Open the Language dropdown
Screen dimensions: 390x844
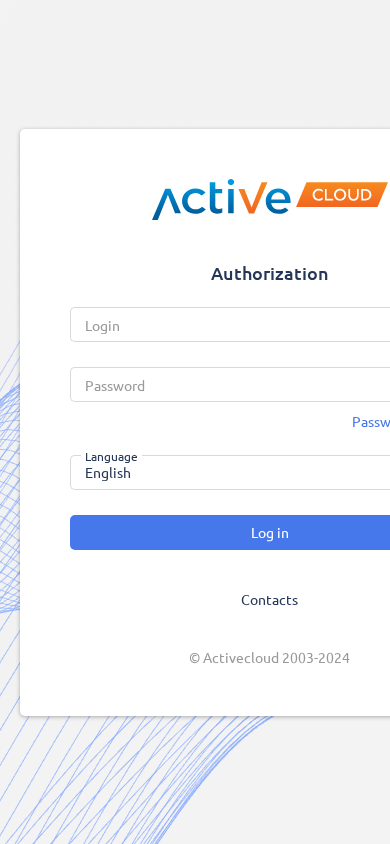click(230, 473)
